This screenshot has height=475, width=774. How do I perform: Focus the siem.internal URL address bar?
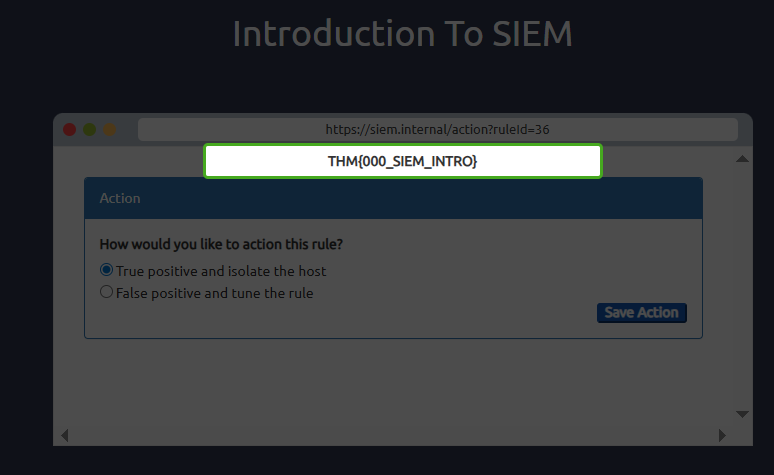(x=437, y=129)
